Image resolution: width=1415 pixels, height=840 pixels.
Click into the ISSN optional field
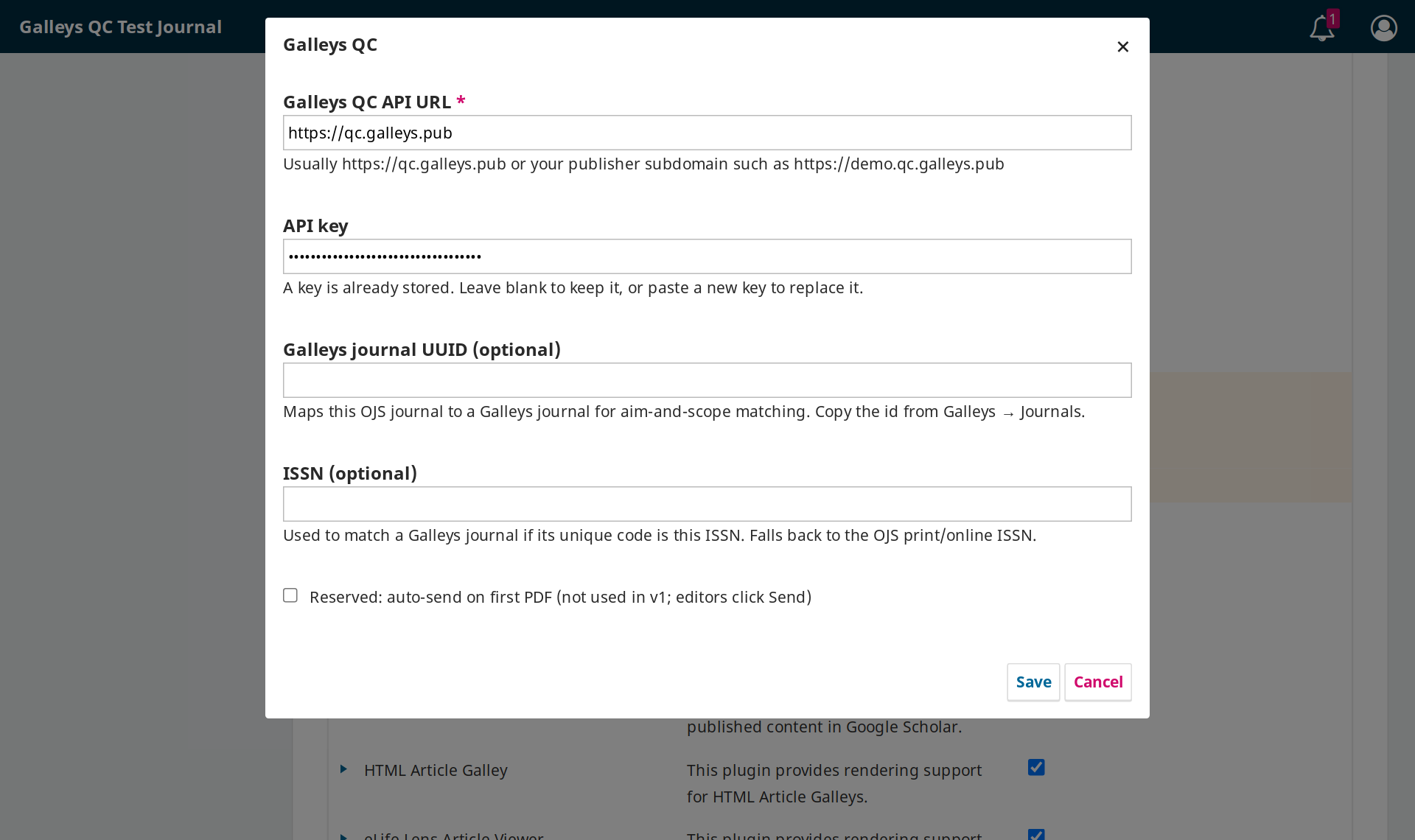(707, 504)
